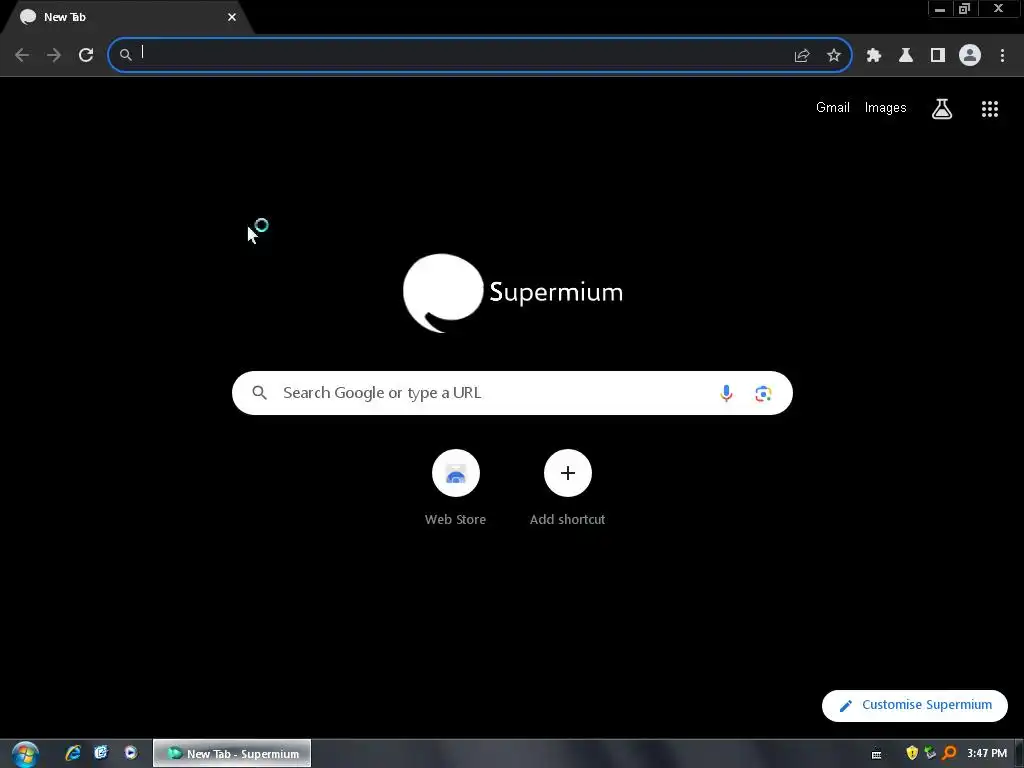Image resolution: width=1024 pixels, height=768 pixels.
Task: Open the Extensions puzzle menu
Action: [x=874, y=56]
